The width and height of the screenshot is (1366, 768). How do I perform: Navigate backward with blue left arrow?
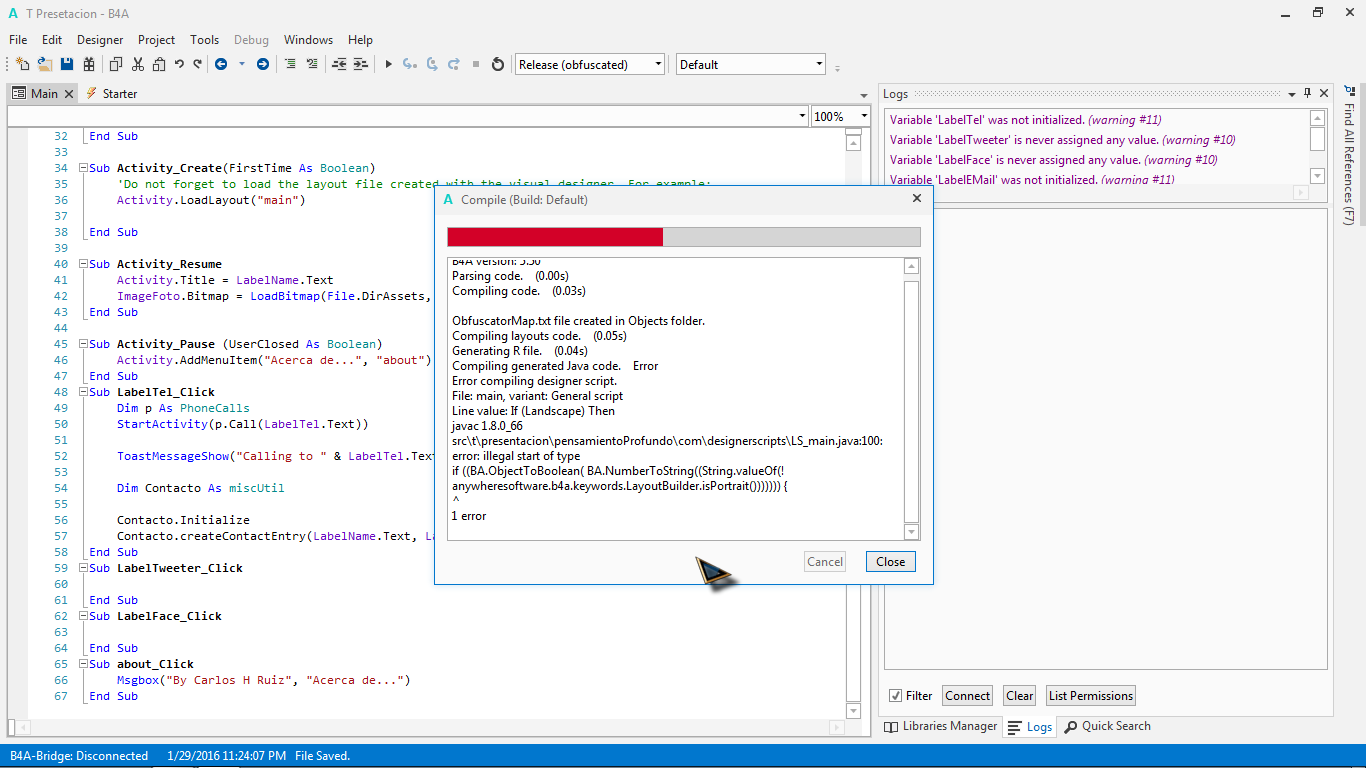220,64
